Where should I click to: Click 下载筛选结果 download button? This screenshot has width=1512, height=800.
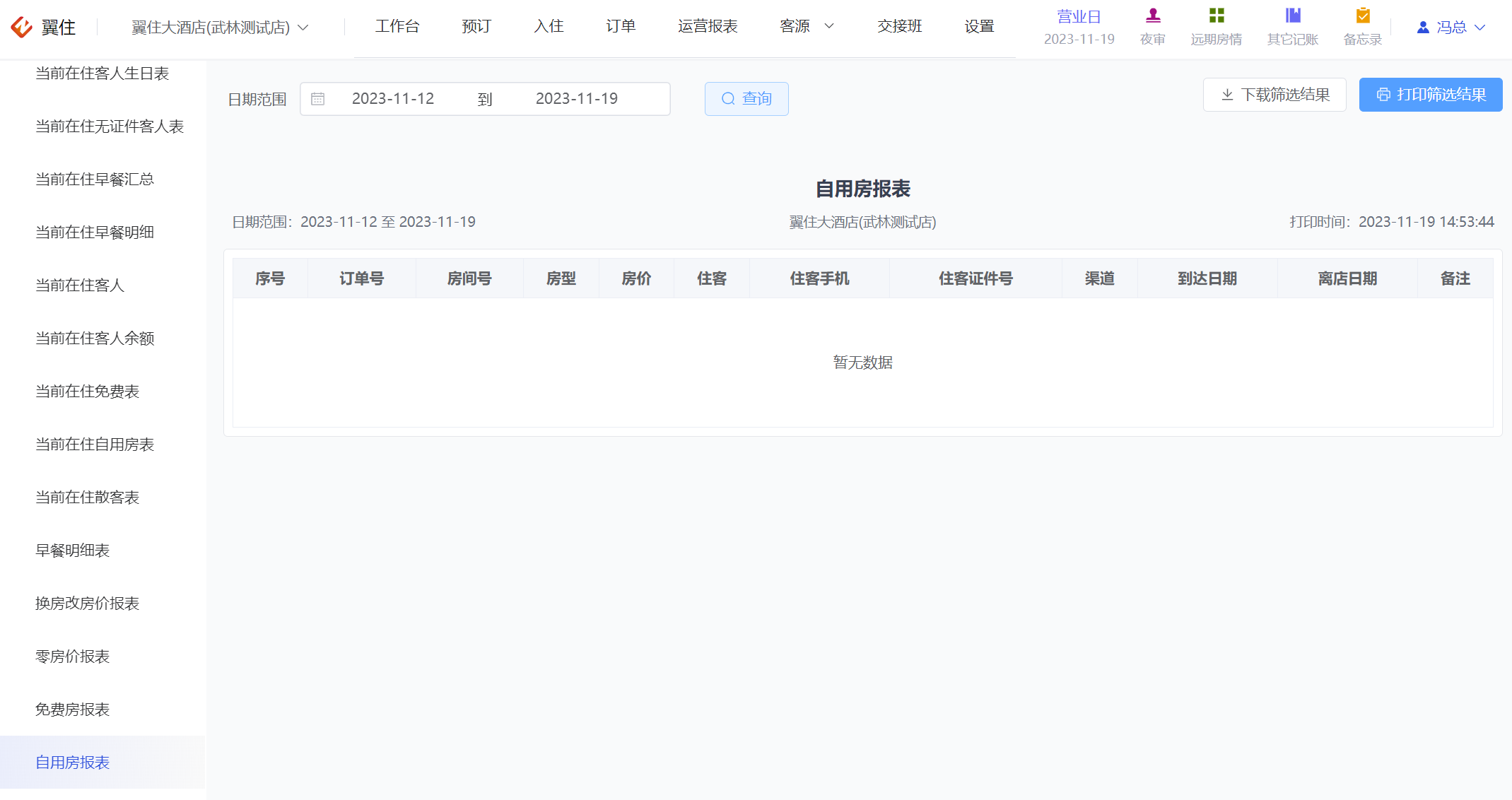(1274, 95)
